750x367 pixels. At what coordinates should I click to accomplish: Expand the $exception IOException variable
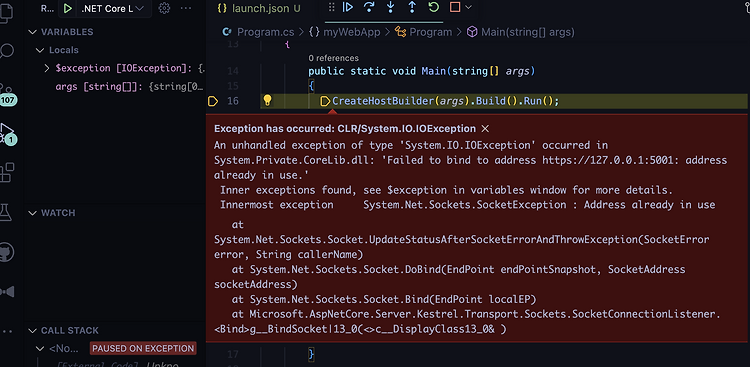[x=46, y=68]
